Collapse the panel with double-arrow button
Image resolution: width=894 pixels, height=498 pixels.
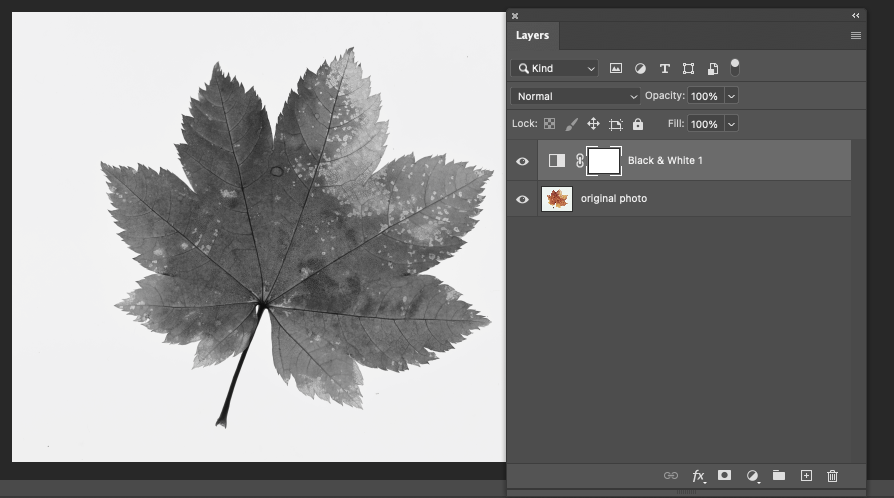tap(856, 16)
